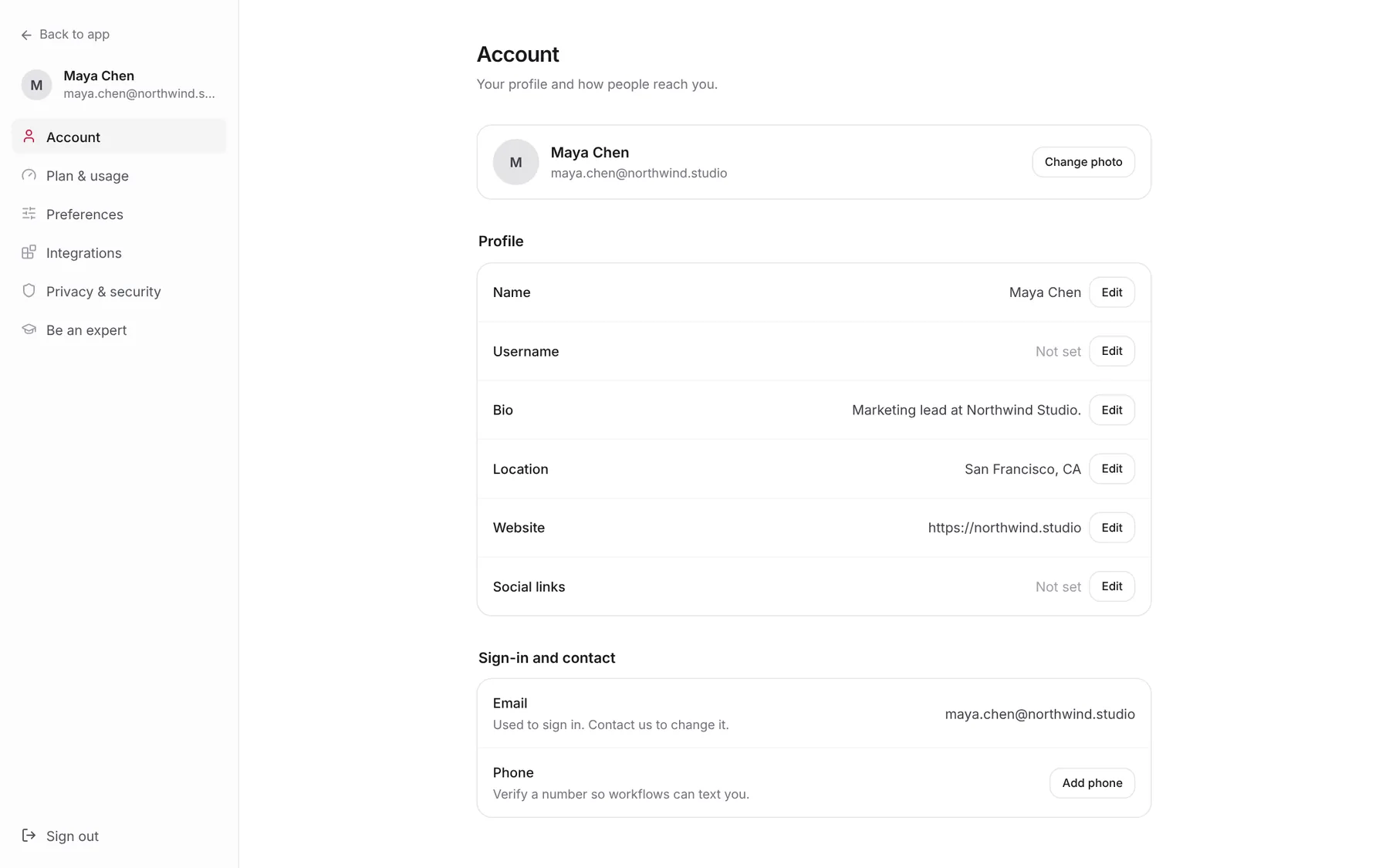Screen dimensions: 1389x868
Task: Click the email value in Sign-in section
Action: [x=1039, y=714]
